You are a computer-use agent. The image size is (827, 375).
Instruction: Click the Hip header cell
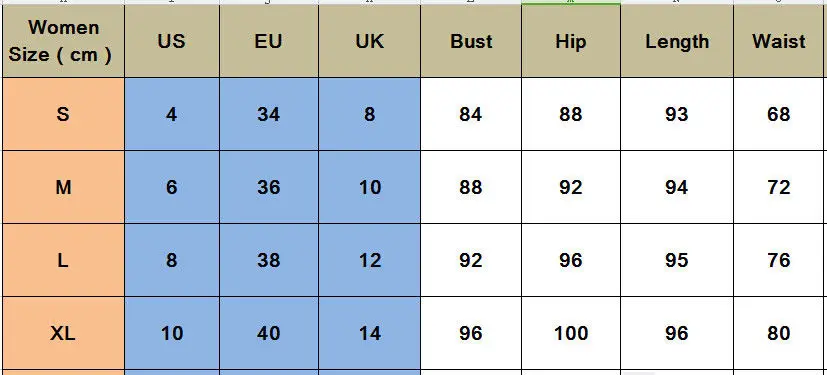[x=571, y=41]
